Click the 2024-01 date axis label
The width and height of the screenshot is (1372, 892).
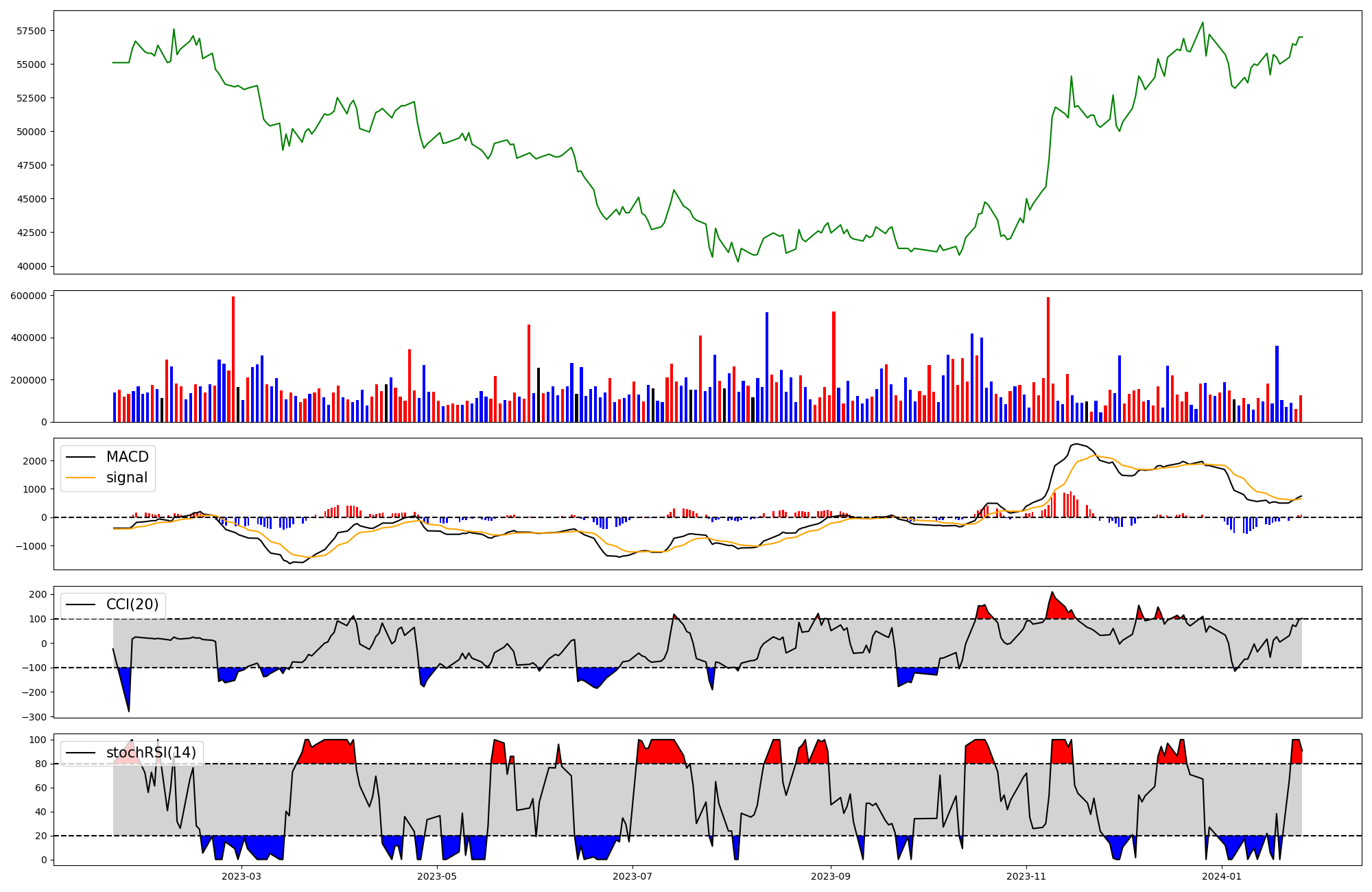click(1222, 876)
